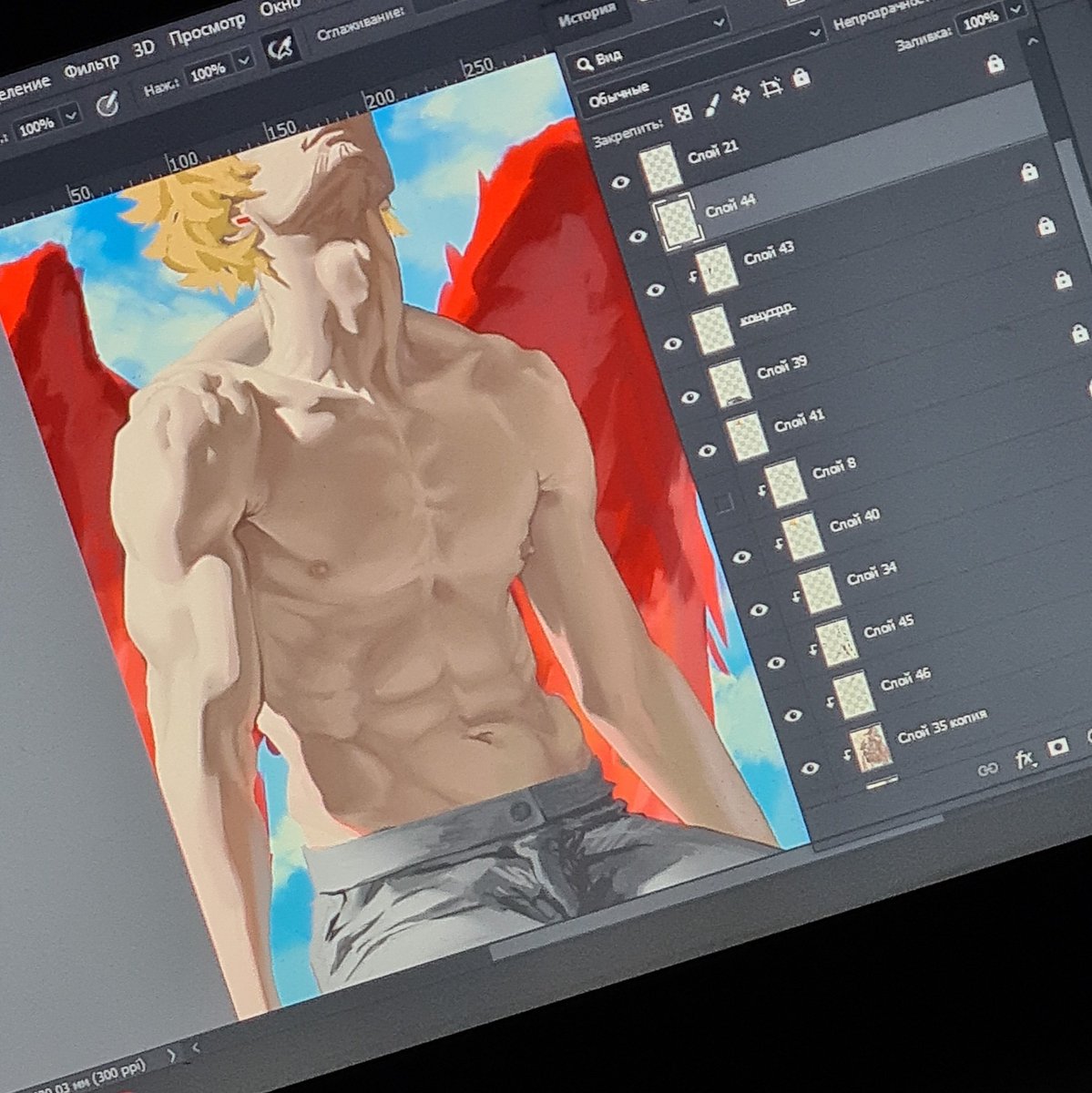Screen dimensions: 1092x1093
Task: Hide layer Слой 43 with eye icon
Action: [x=655, y=290]
